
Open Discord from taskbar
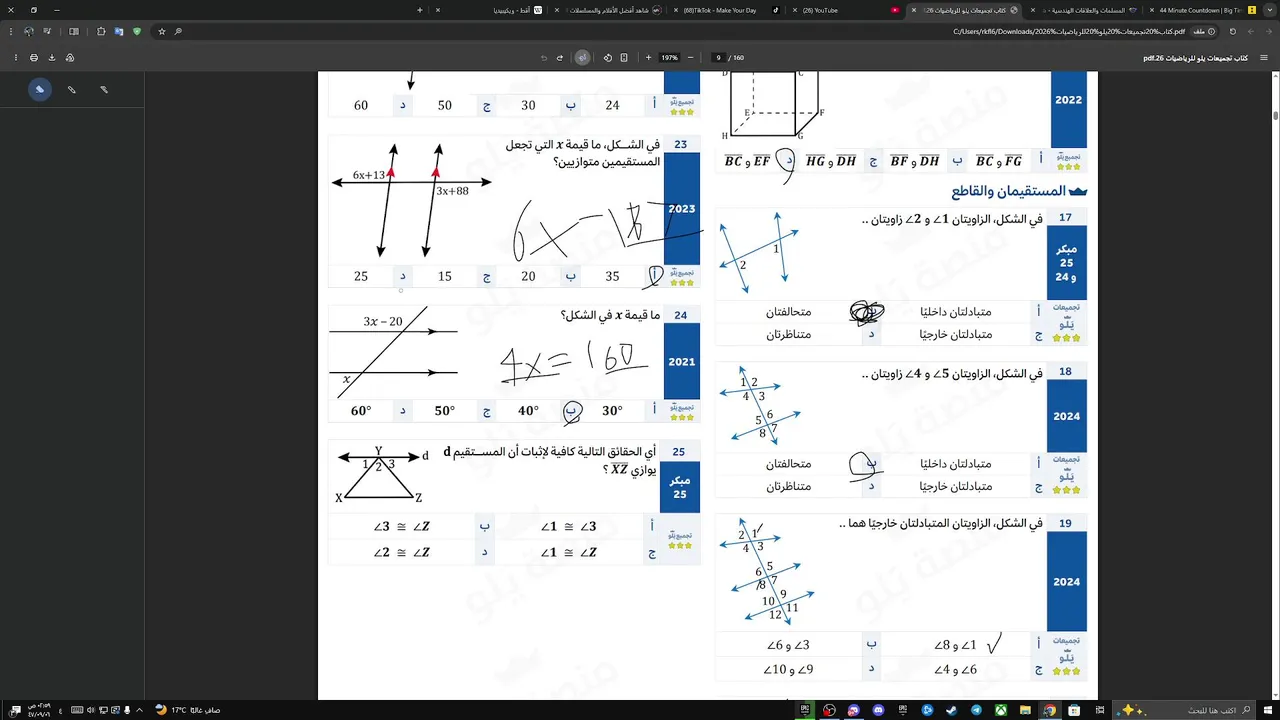pyautogui.click(x=878, y=710)
